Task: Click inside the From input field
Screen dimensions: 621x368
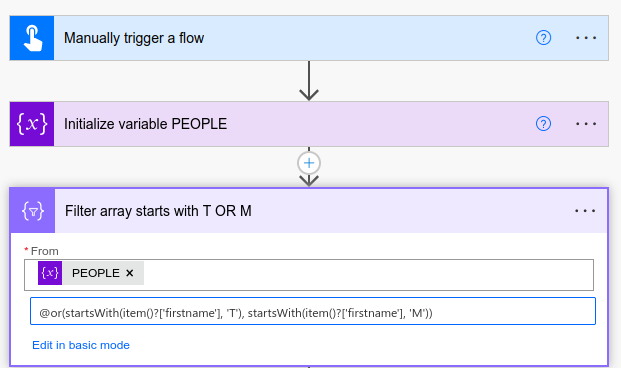Action: click(368, 275)
